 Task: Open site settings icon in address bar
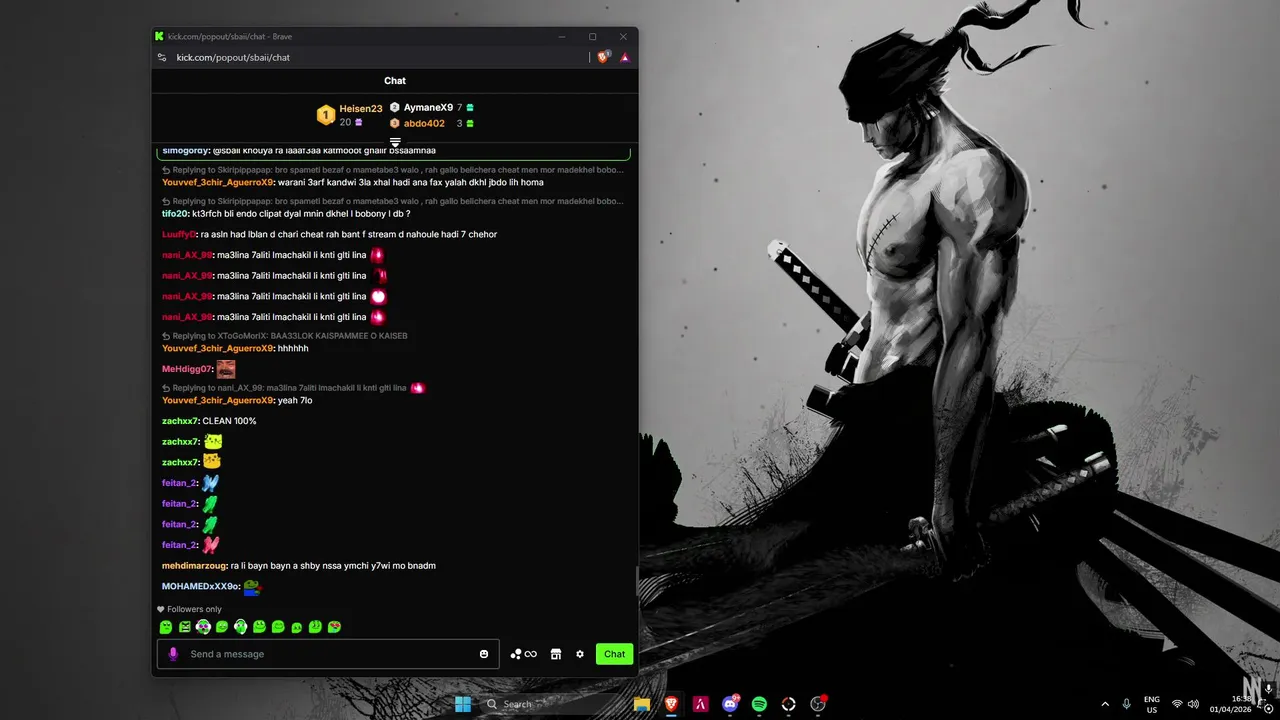[162, 57]
